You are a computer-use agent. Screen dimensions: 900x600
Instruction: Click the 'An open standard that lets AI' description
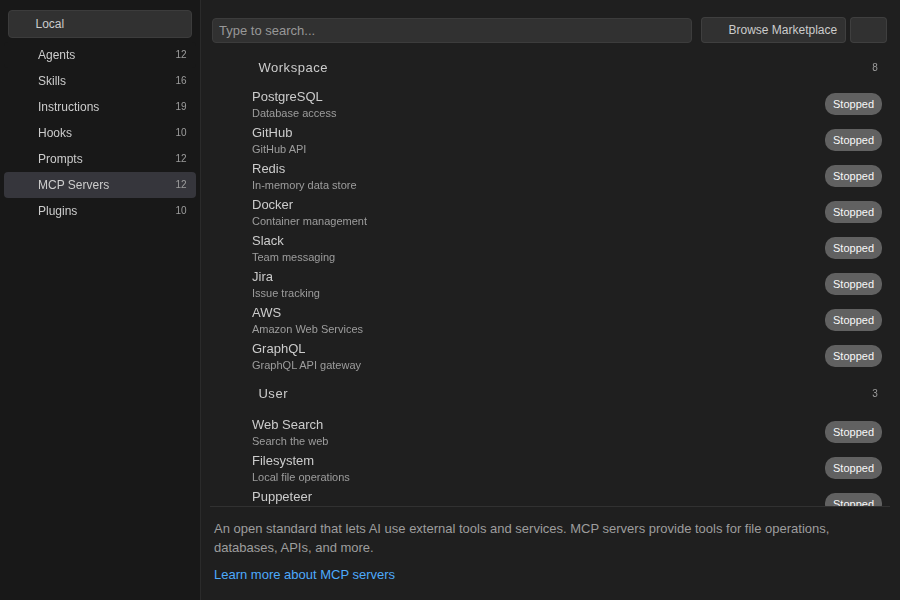[522, 538]
